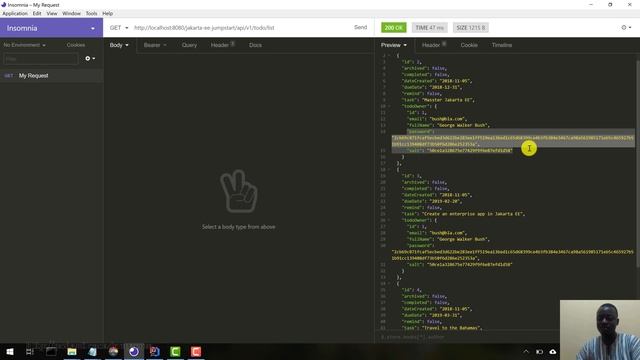This screenshot has width=640, height=360.
Task: Click the request URL field
Action: point(241,28)
